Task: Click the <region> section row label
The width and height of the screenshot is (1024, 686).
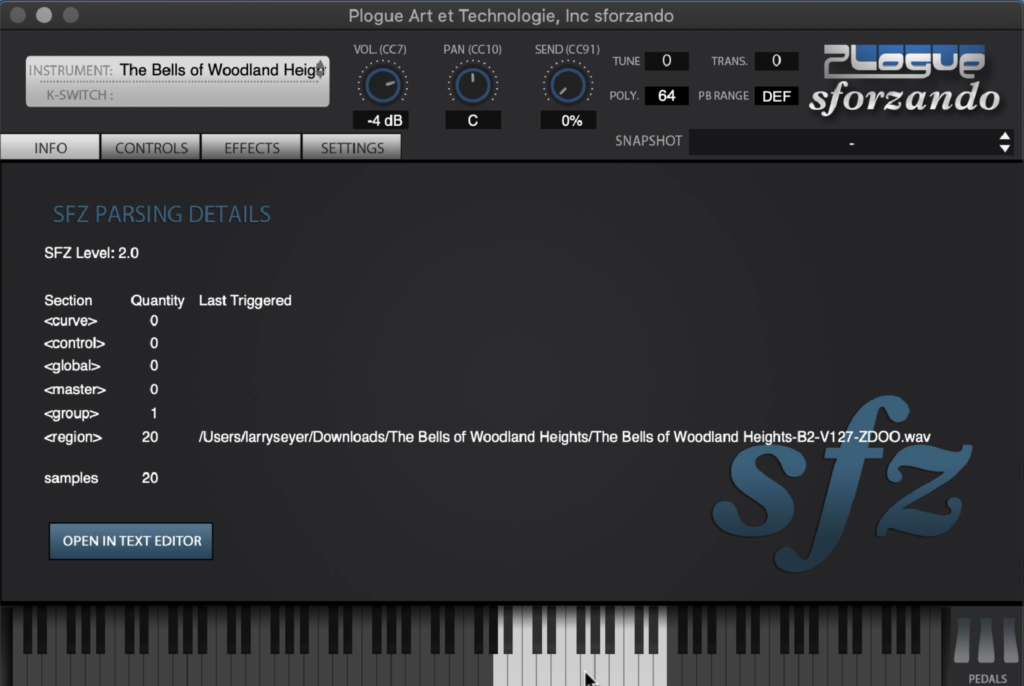Action: pyautogui.click(x=72, y=437)
